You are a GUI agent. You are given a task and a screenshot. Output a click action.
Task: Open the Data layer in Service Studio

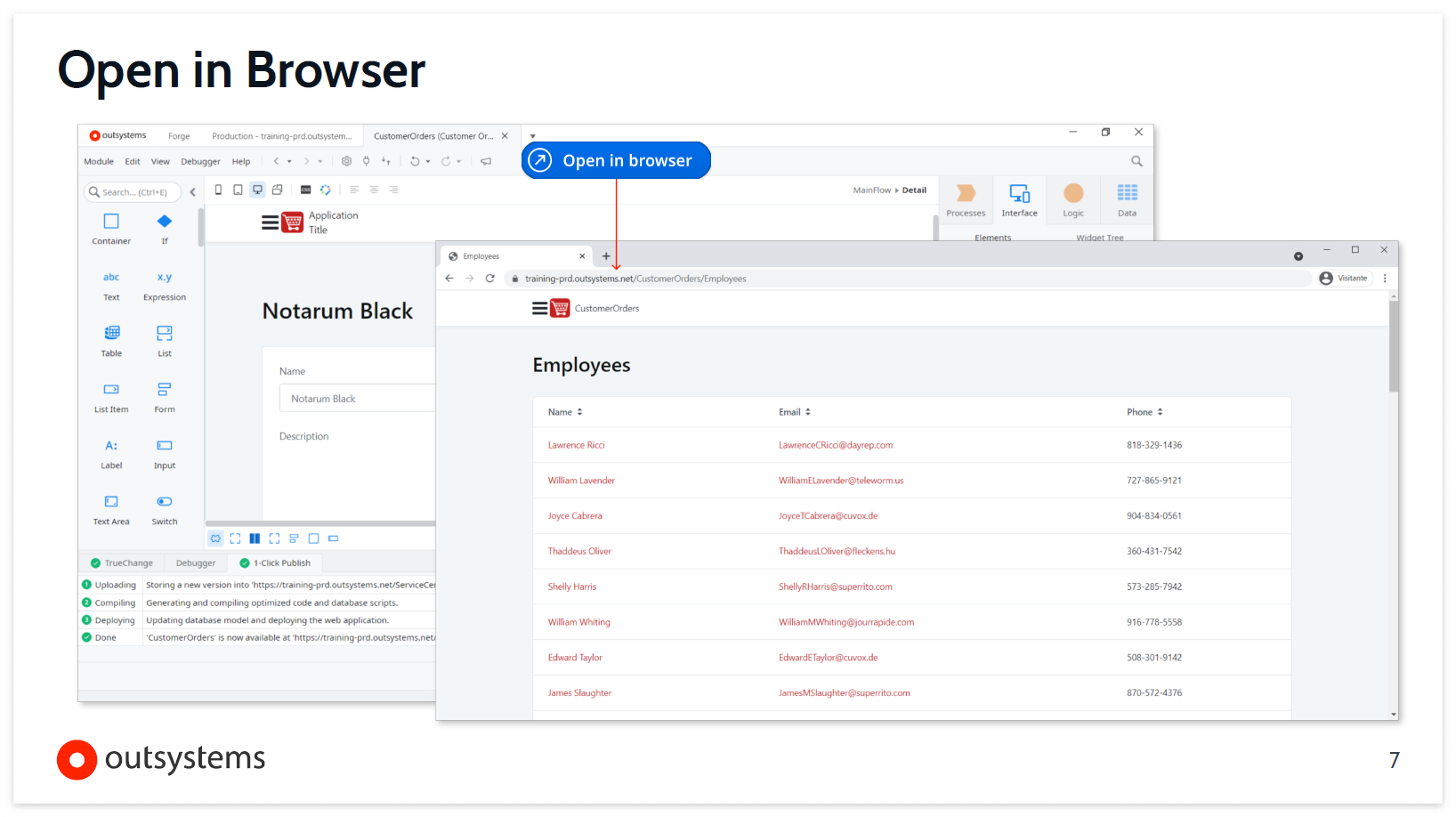point(1127,199)
